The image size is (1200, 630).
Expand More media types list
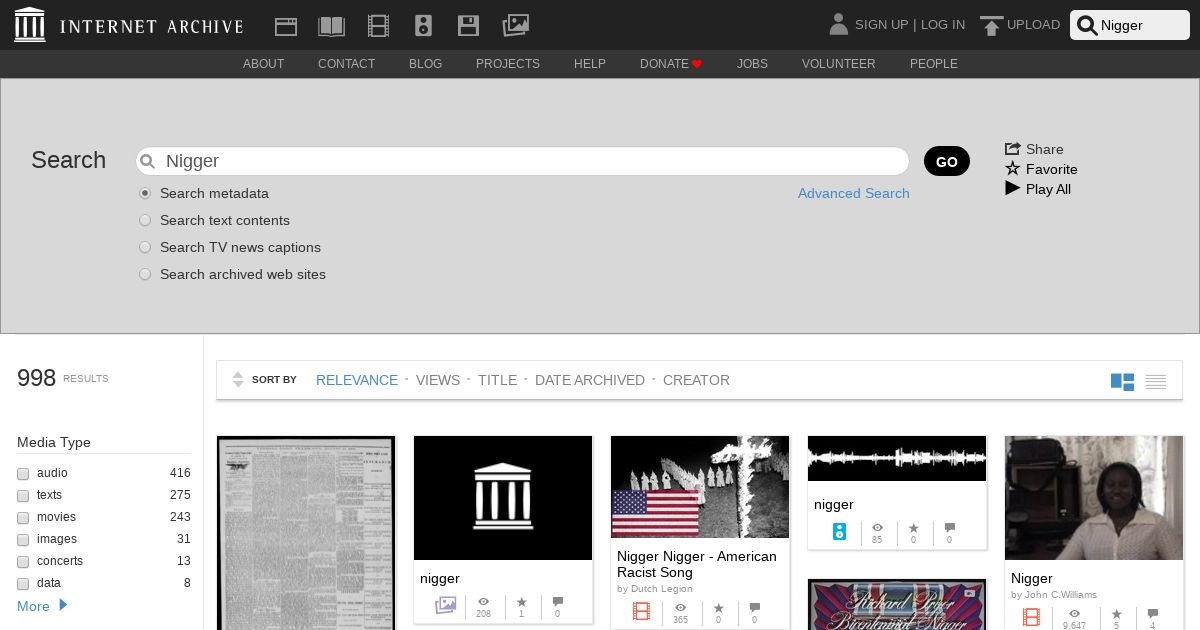click(x=42, y=606)
